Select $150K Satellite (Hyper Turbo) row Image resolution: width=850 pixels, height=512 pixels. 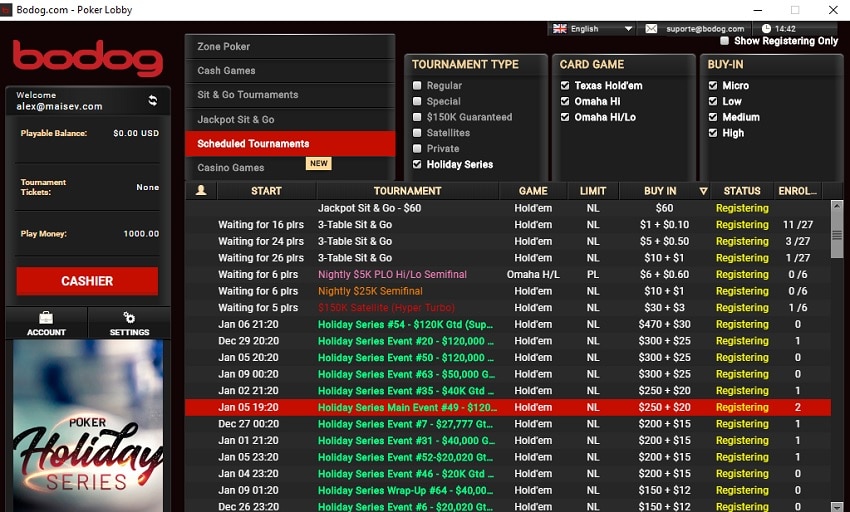click(x=508, y=308)
